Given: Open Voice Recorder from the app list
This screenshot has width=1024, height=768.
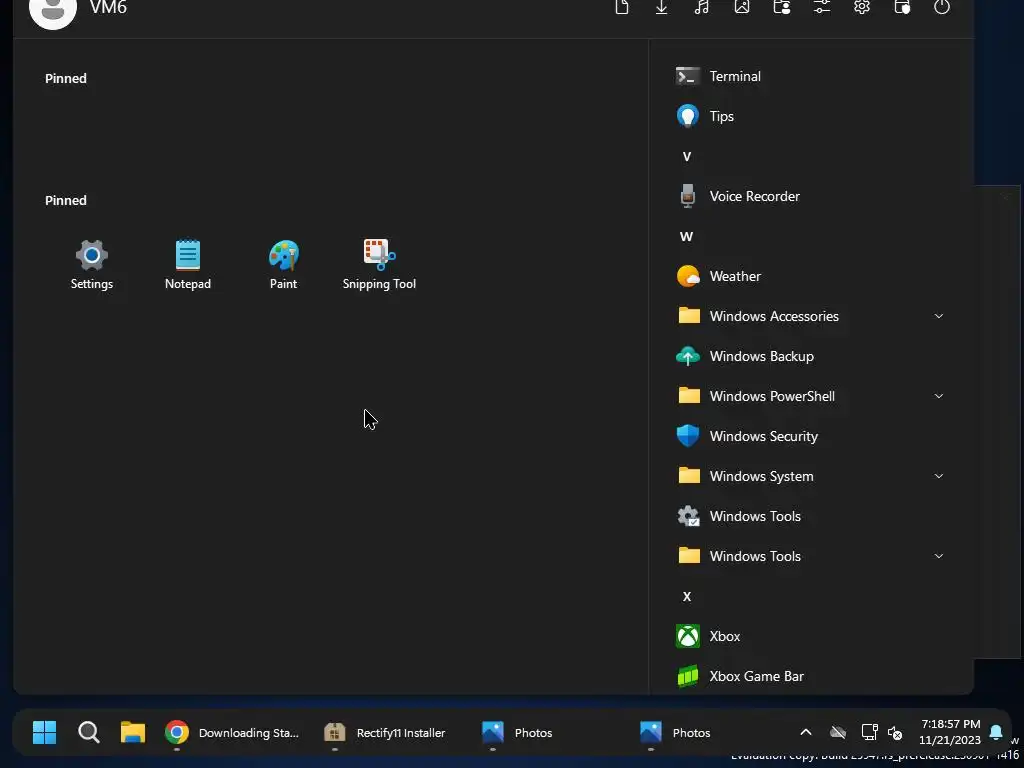Looking at the screenshot, I should tap(810, 197).
